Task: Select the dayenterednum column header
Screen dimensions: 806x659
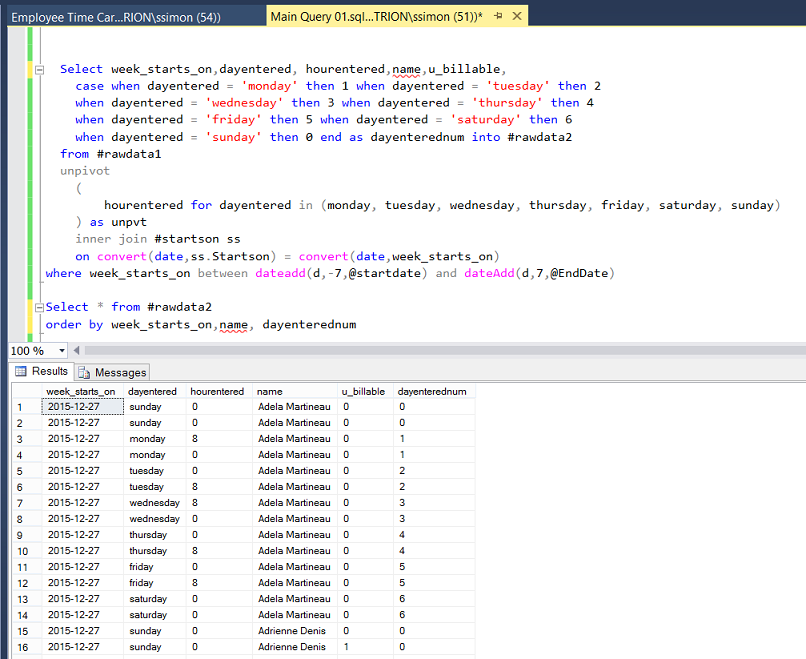Action: (432, 391)
